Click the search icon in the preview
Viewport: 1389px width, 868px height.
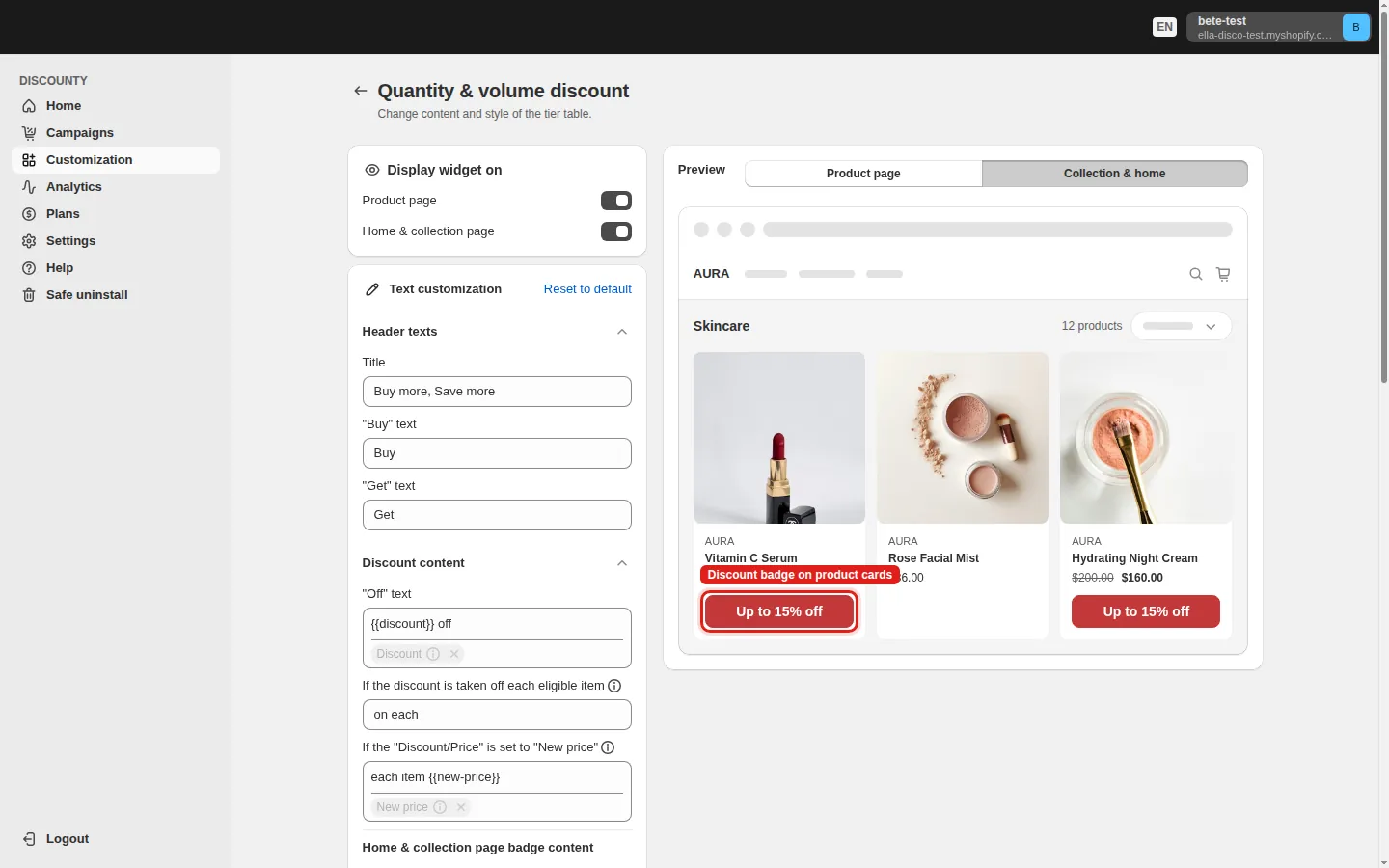click(1196, 274)
